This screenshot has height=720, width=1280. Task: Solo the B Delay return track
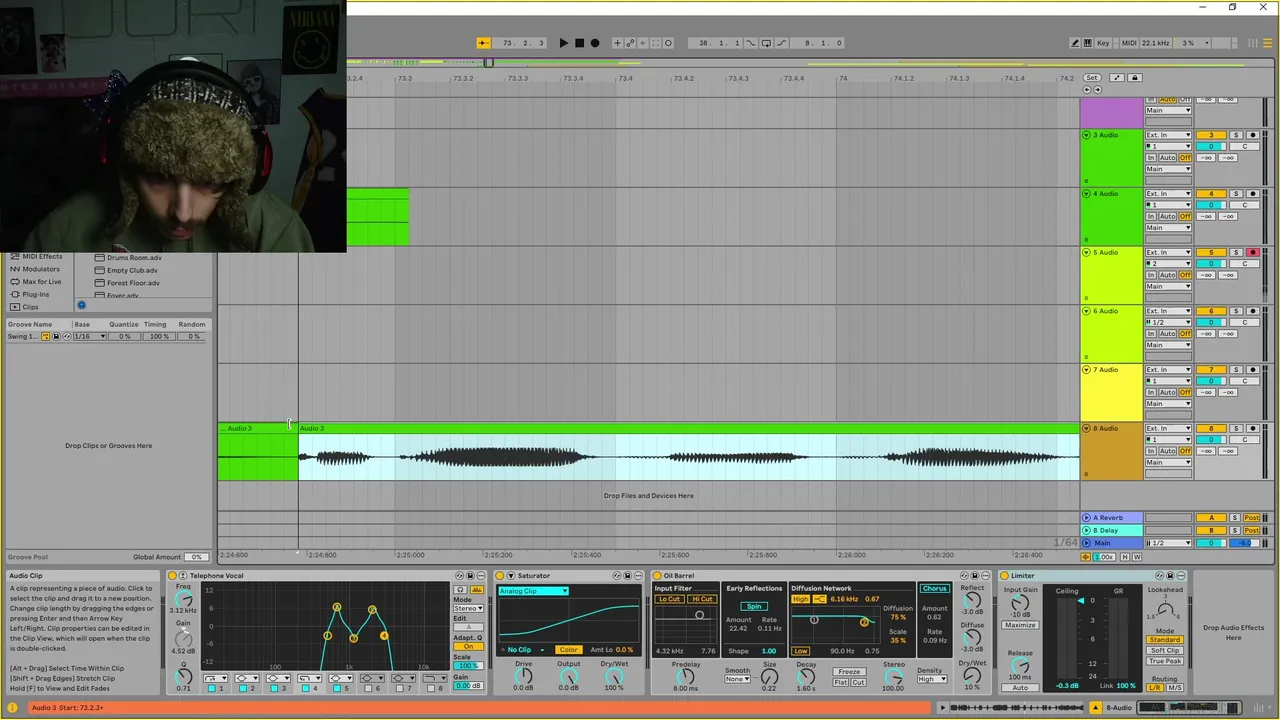(1236, 530)
